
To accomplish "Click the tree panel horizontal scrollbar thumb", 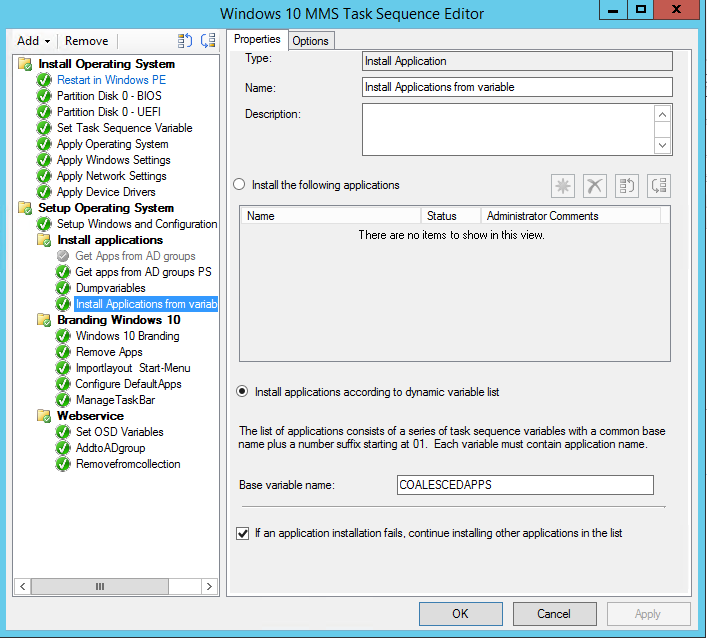I will 99,587.
